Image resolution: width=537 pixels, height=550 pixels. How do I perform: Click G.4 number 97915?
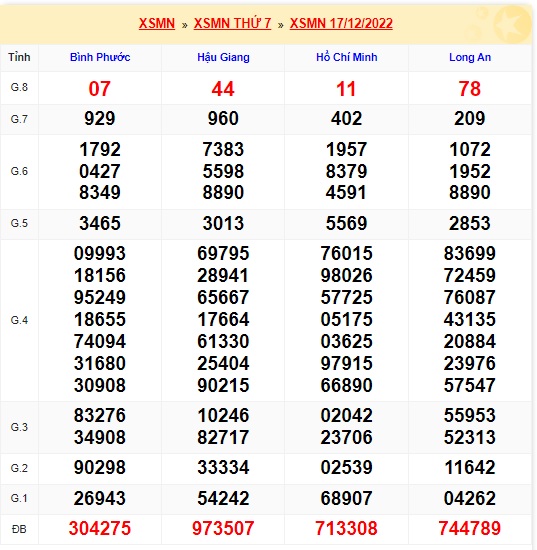[347, 364]
